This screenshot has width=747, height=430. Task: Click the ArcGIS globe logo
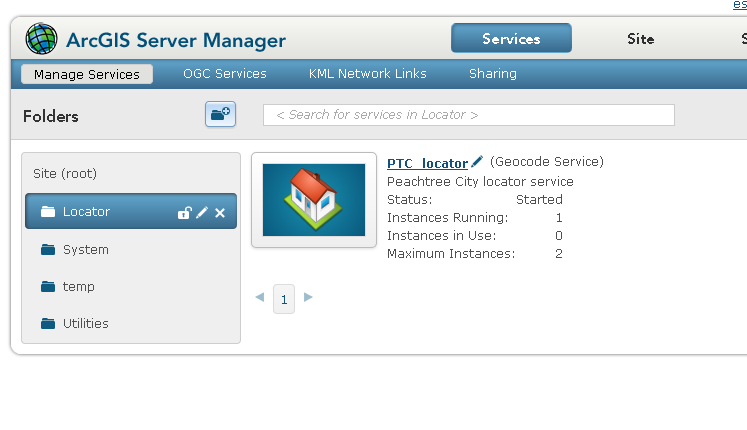click(x=41, y=39)
